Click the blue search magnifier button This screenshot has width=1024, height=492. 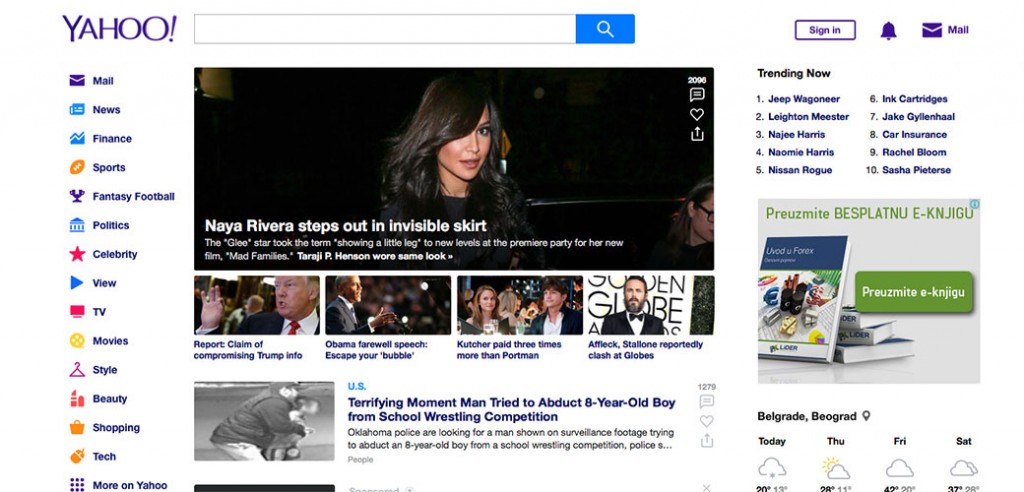click(x=605, y=29)
